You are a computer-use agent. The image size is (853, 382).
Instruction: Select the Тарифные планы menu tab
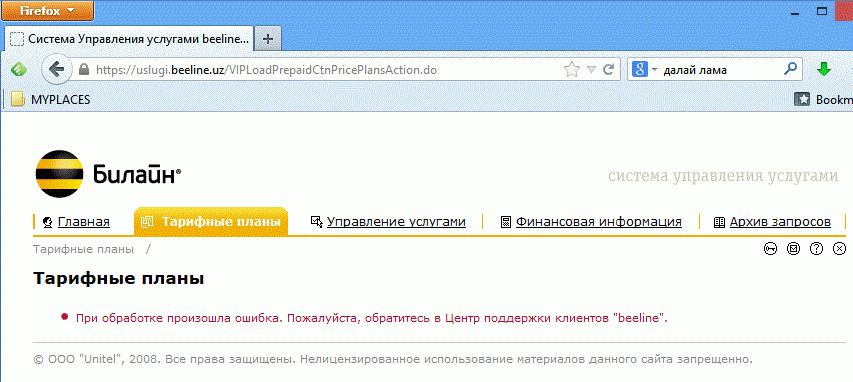[211, 221]
